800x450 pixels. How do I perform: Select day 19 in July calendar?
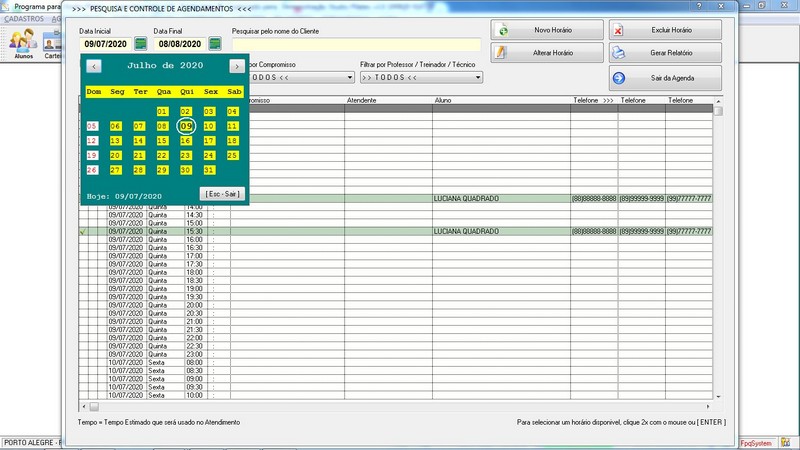[92, 156]
